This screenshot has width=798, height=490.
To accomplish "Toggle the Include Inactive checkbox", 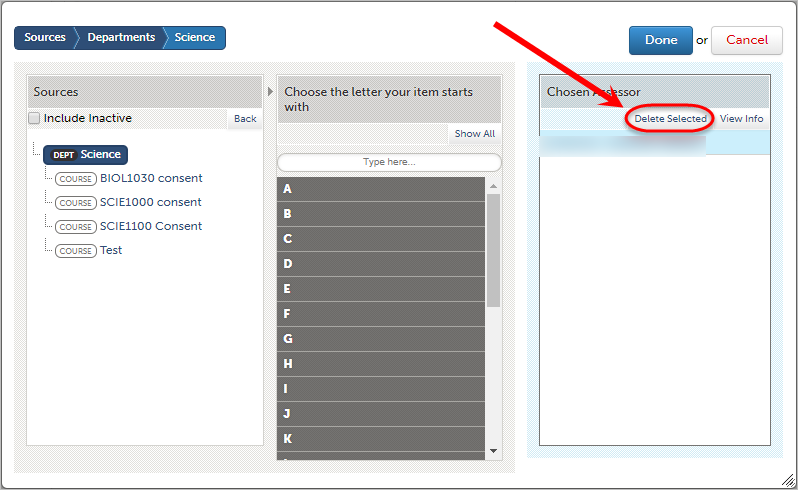I will click(x=34, y=118).
